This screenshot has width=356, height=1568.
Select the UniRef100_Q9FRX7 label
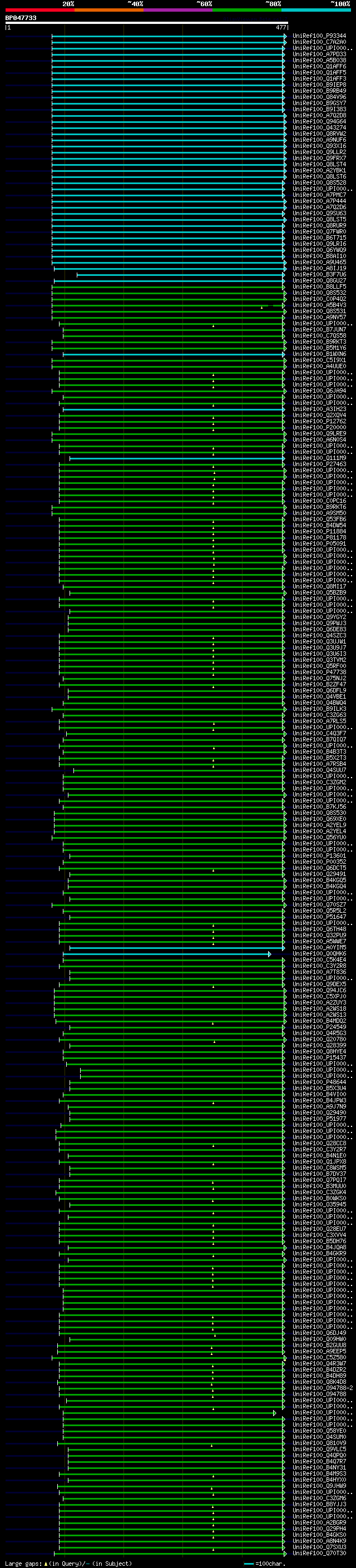[319, 159]
